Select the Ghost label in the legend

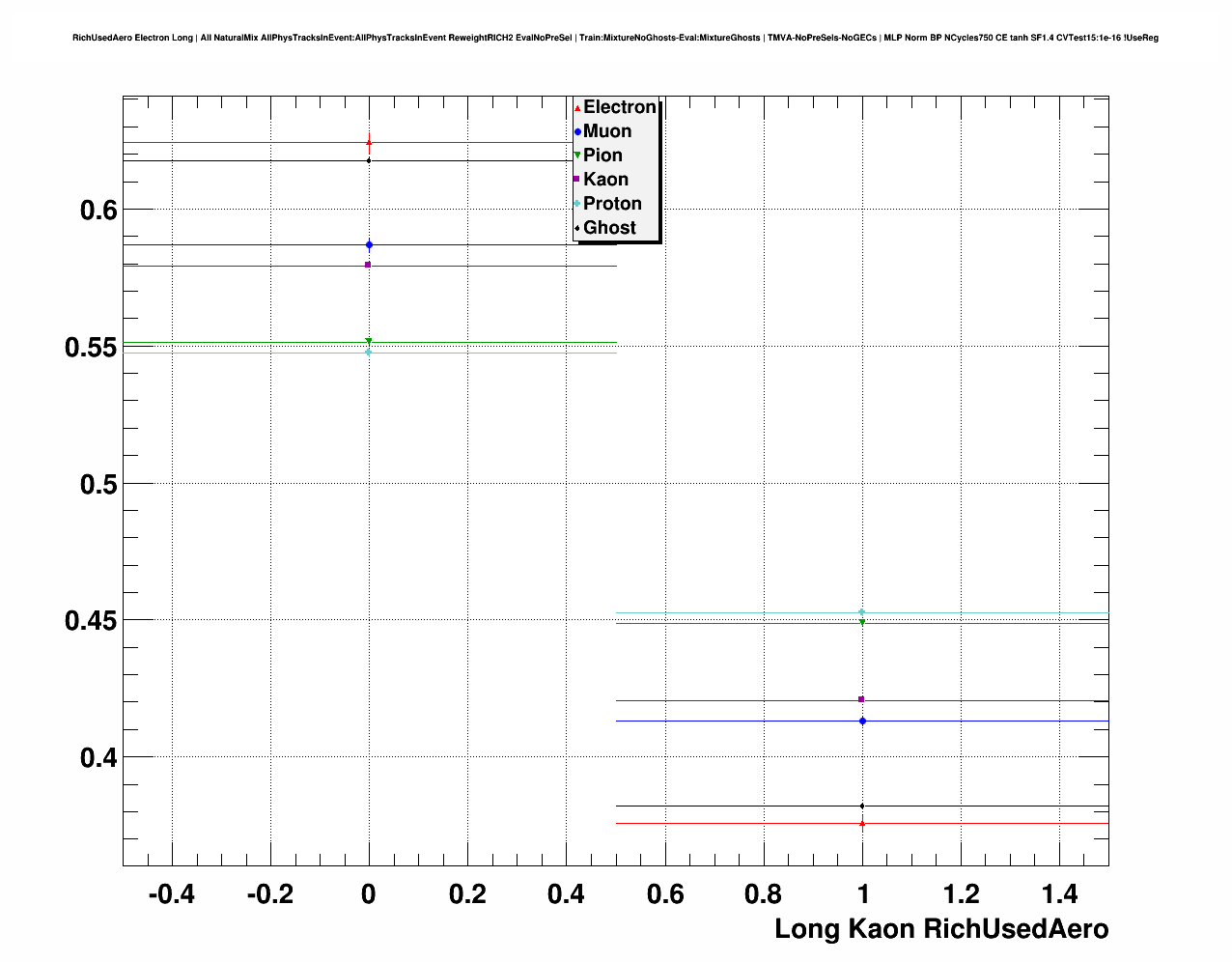pos(609,228)
